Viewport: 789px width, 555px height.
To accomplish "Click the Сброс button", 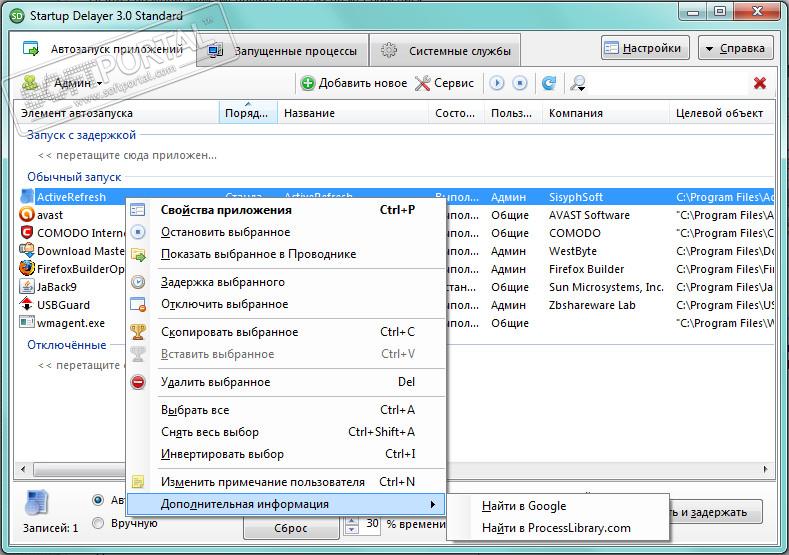I will pos(291,528).
